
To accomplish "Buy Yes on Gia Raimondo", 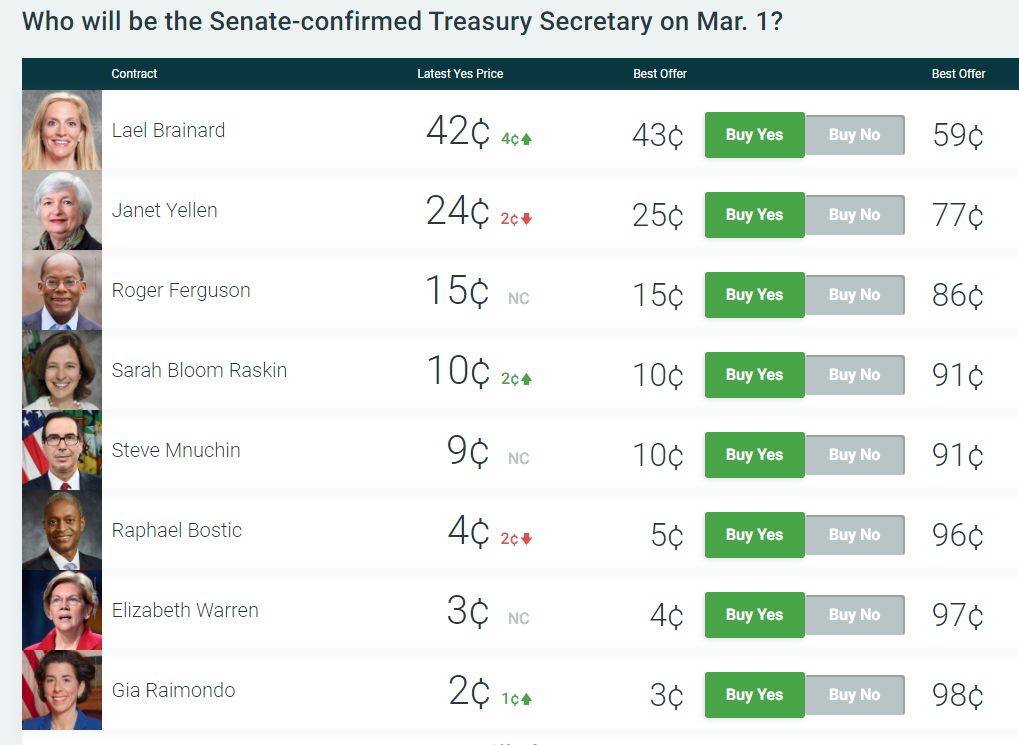I will point(754,695).
